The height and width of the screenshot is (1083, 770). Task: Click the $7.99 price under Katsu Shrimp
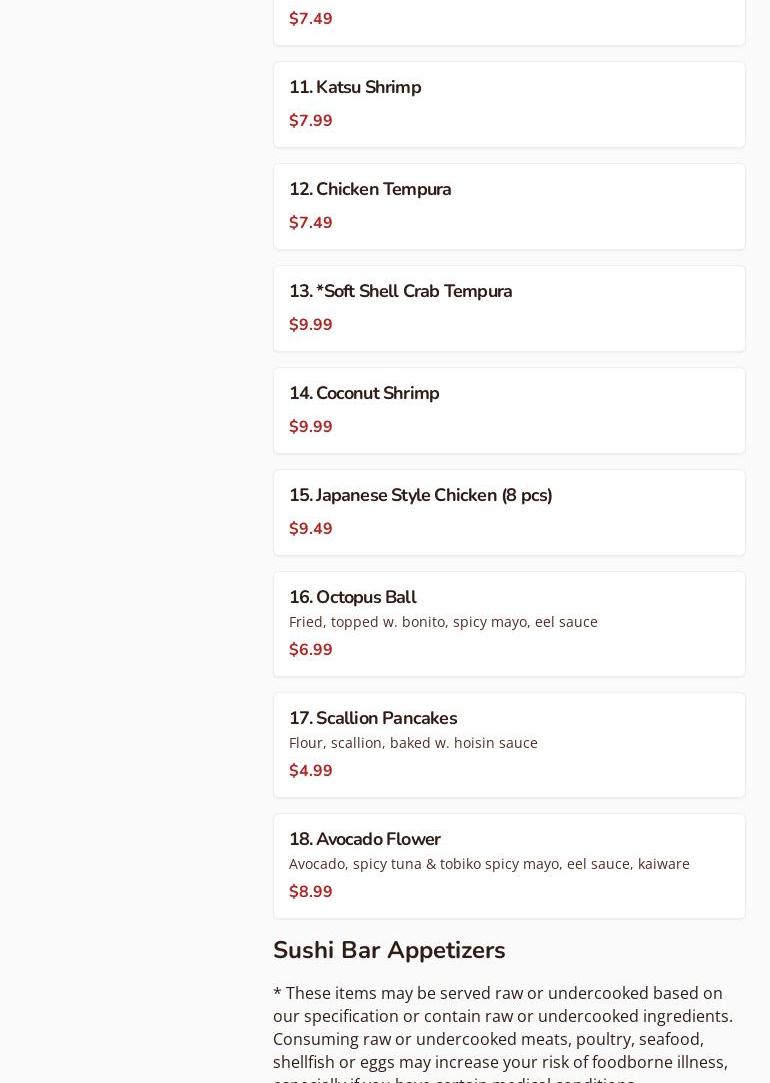pos(310,121)
